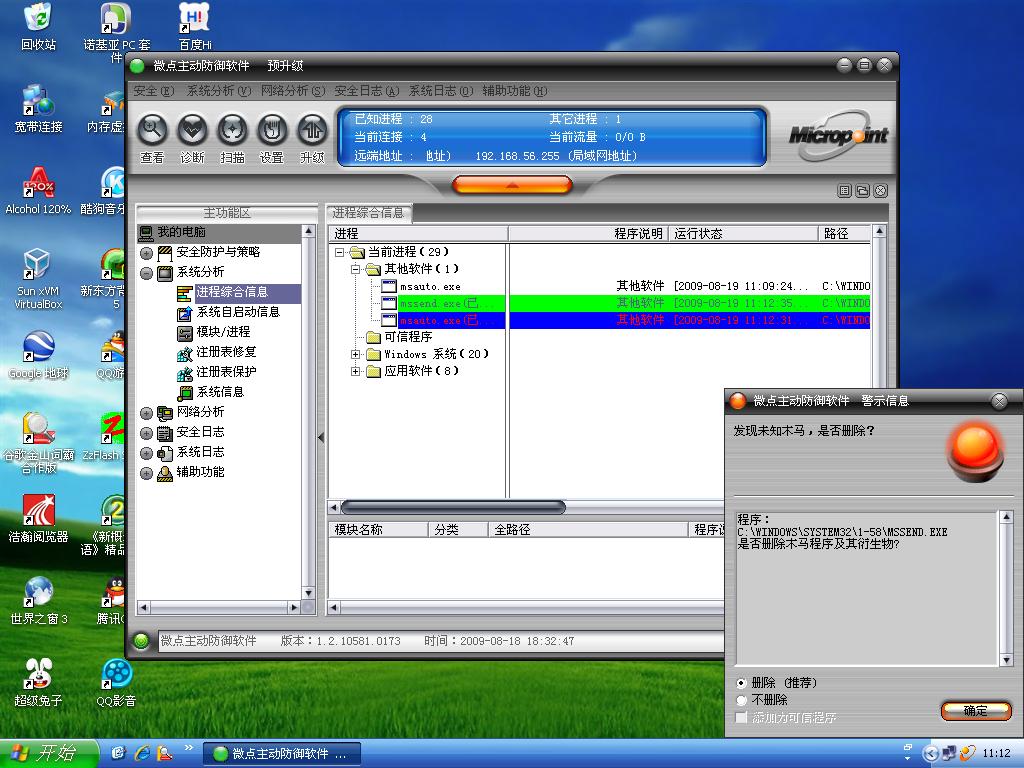Launch Google 地球 desktop shortcut
Viewport: 1024px width, 768px height.
[x=39, y=355]
